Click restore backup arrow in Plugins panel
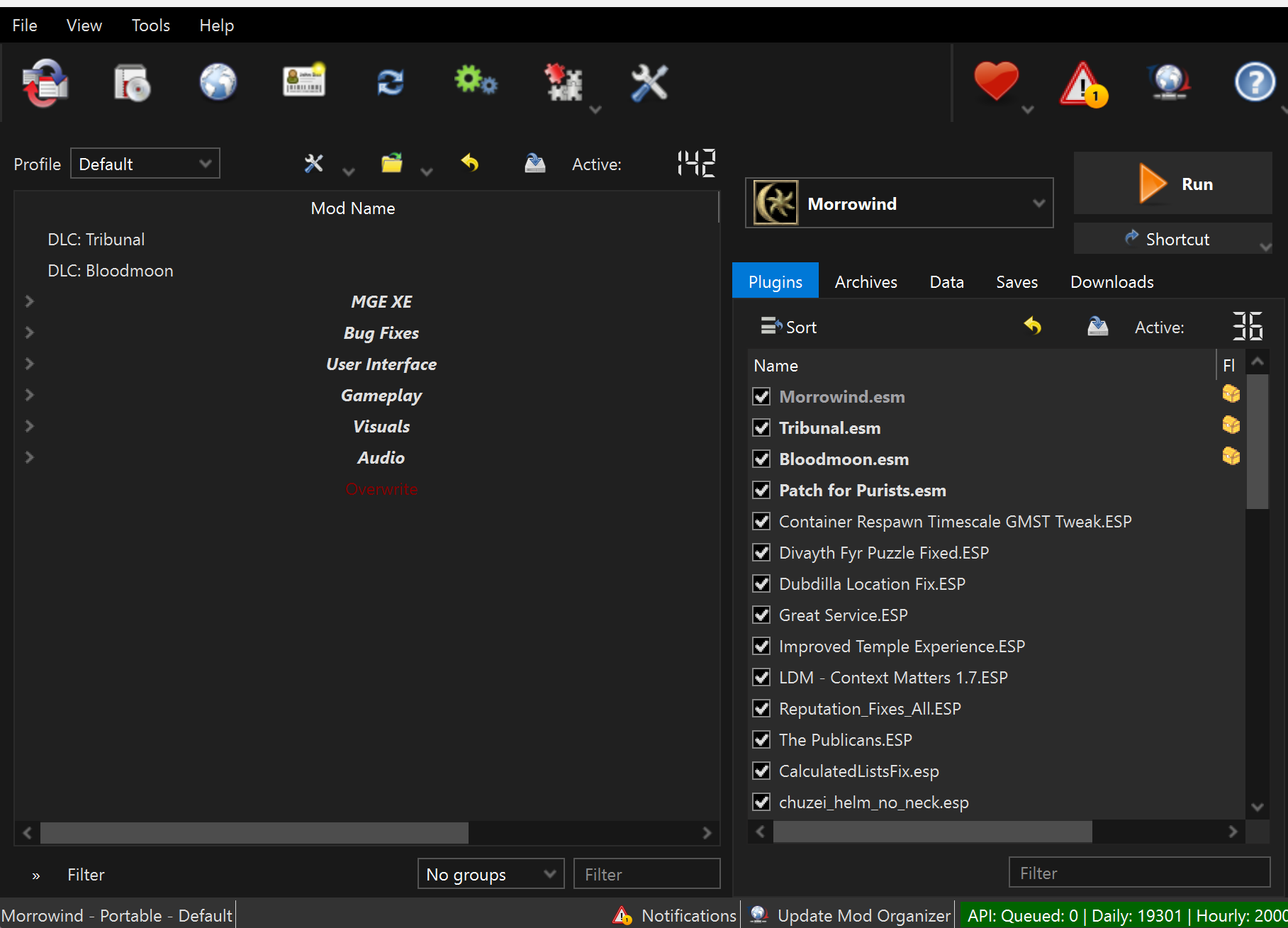This screenshot has height=928, width=1288. click(1033, 325)
